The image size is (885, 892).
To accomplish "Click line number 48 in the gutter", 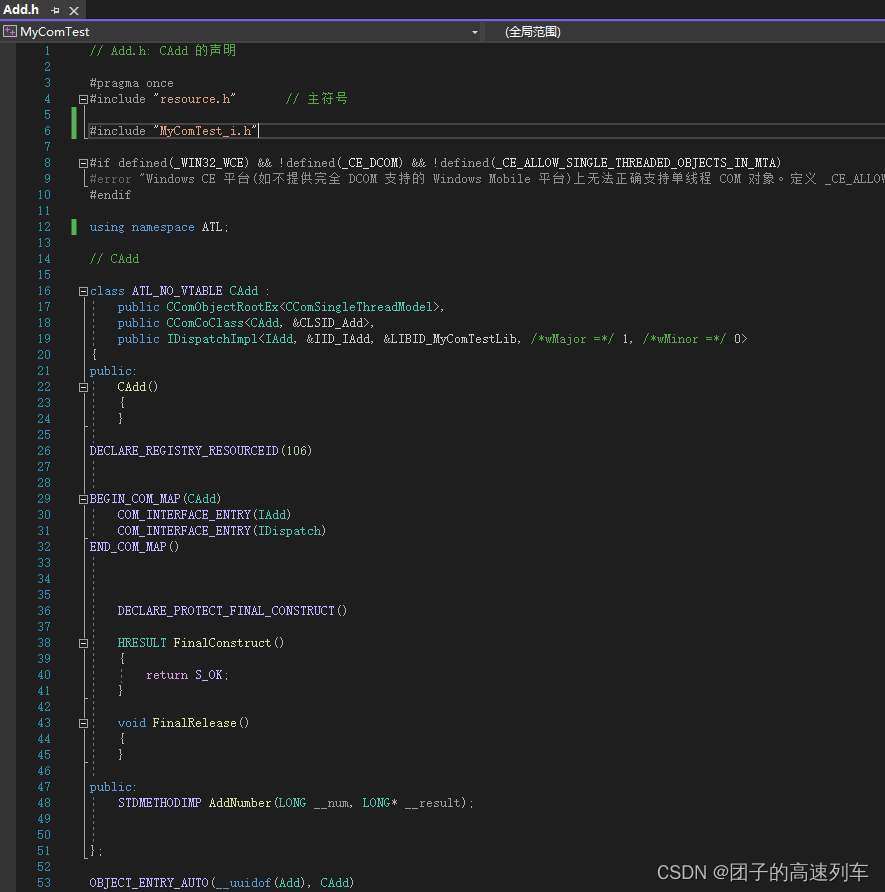I will 44,803.
